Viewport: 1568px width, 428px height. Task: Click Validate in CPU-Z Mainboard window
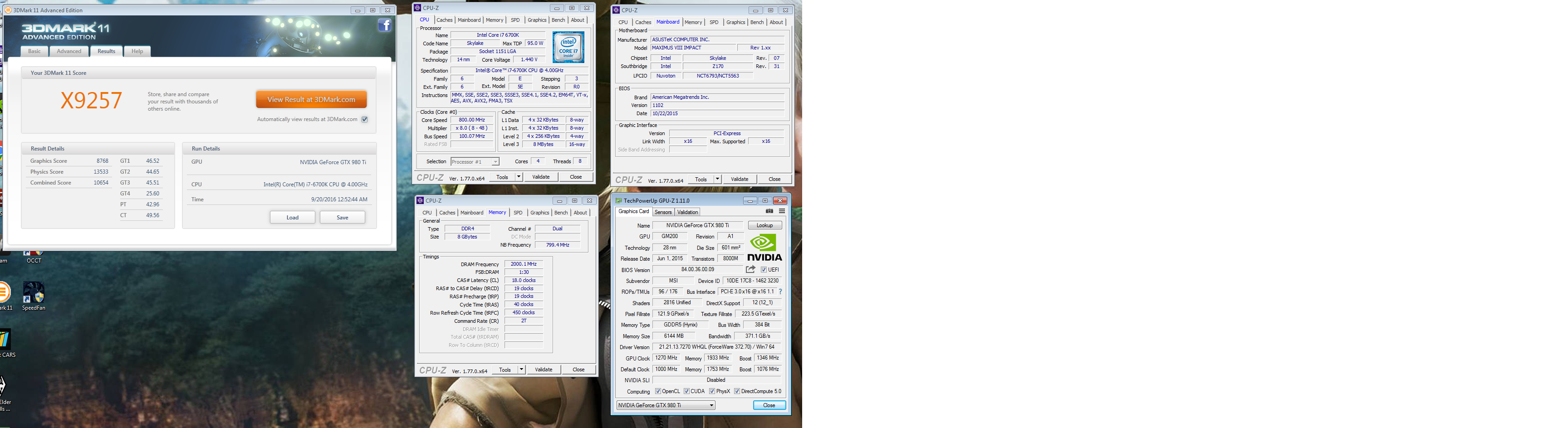click(x=740, y=180)
